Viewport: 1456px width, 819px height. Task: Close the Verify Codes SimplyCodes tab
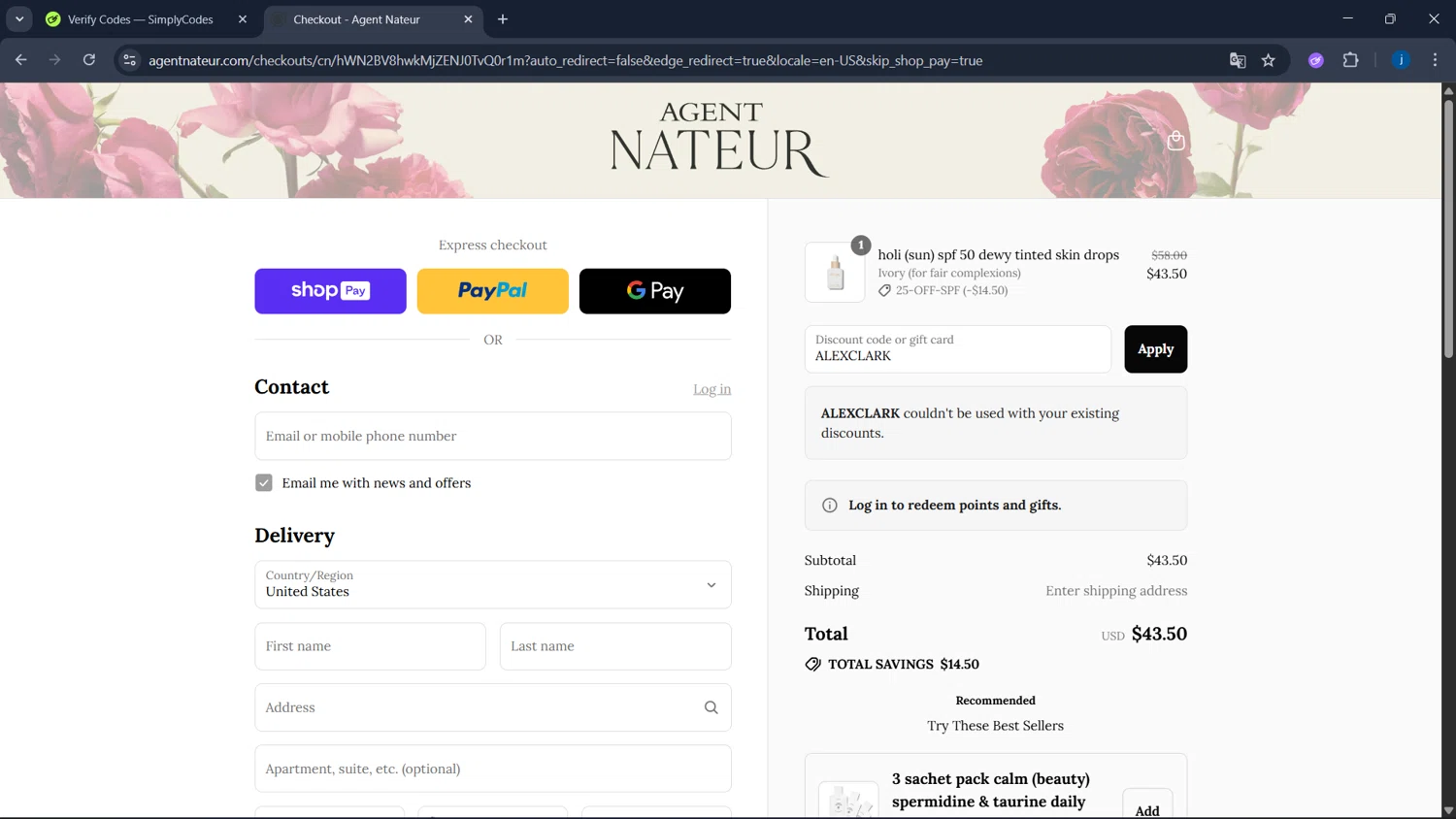243,19
